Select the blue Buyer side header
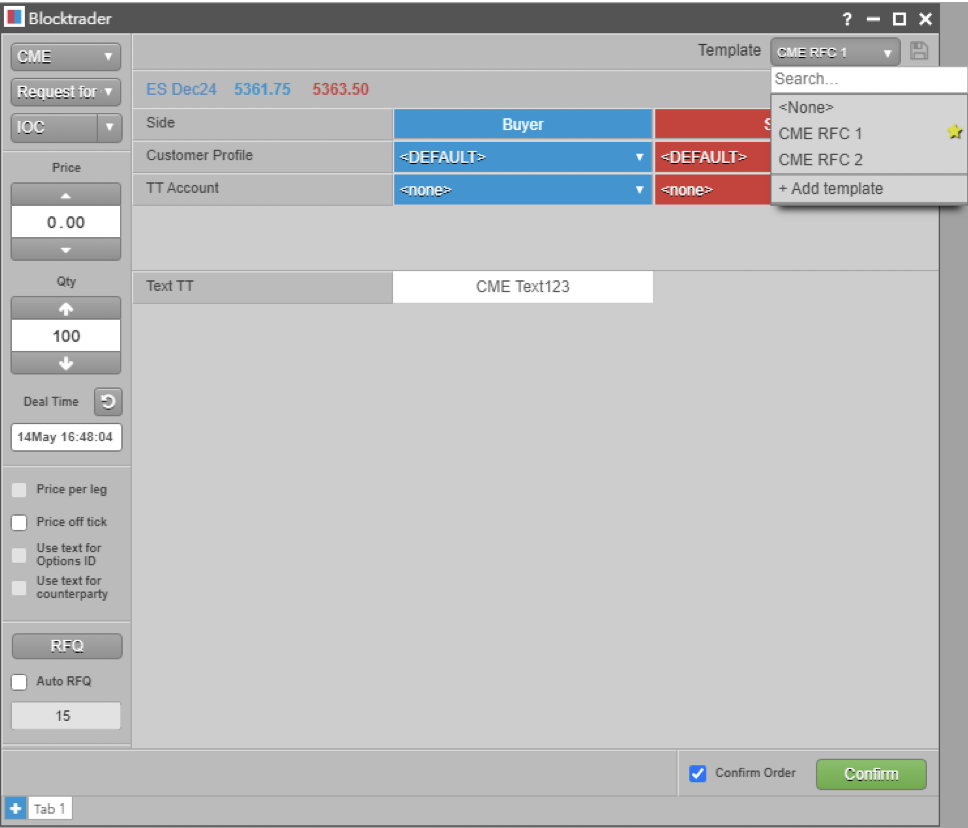This screenshot has height=828, width=968. tap(523, 124)
